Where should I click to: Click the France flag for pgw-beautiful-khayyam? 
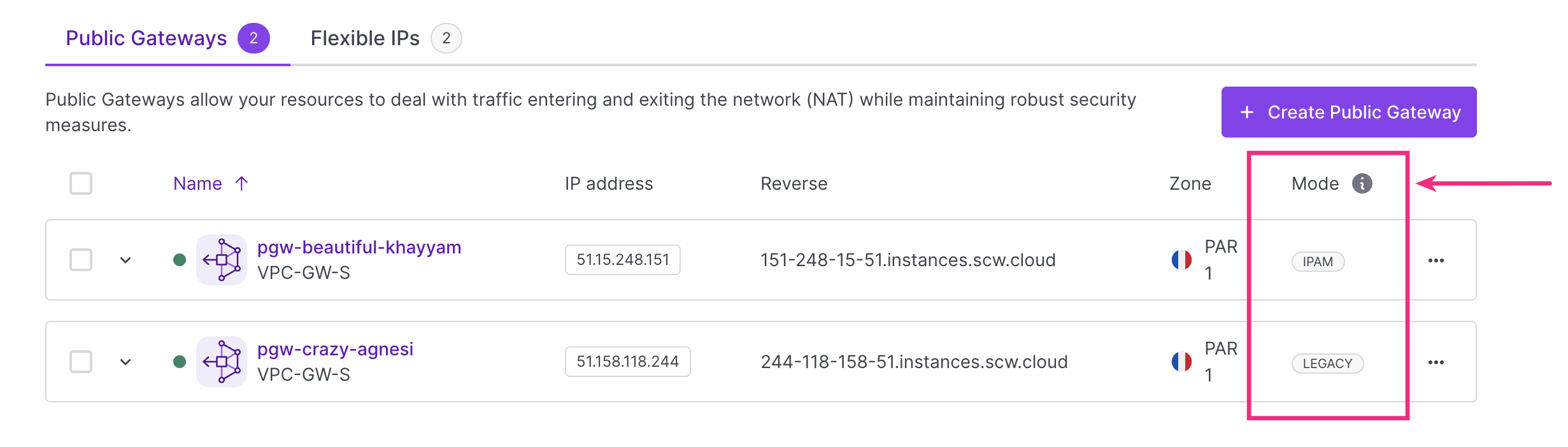[1181, 260]
